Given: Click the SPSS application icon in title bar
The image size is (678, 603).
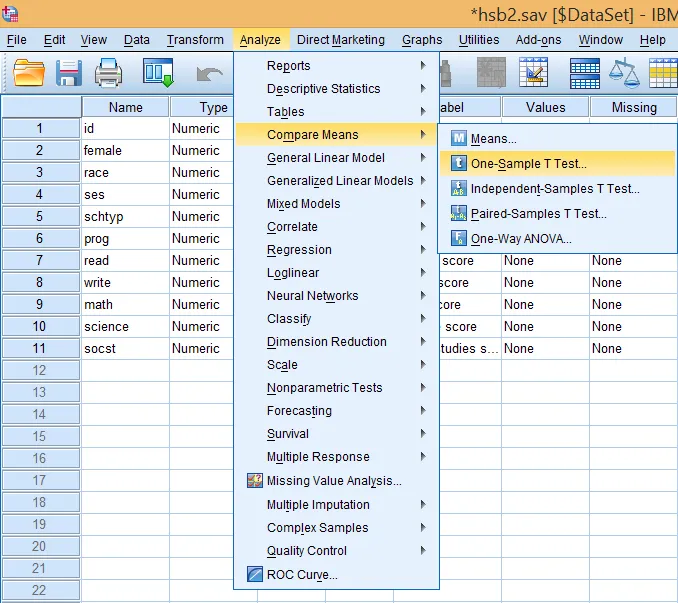Looking at the screenshot, I should pyautogui.click(x=10, y=13).
